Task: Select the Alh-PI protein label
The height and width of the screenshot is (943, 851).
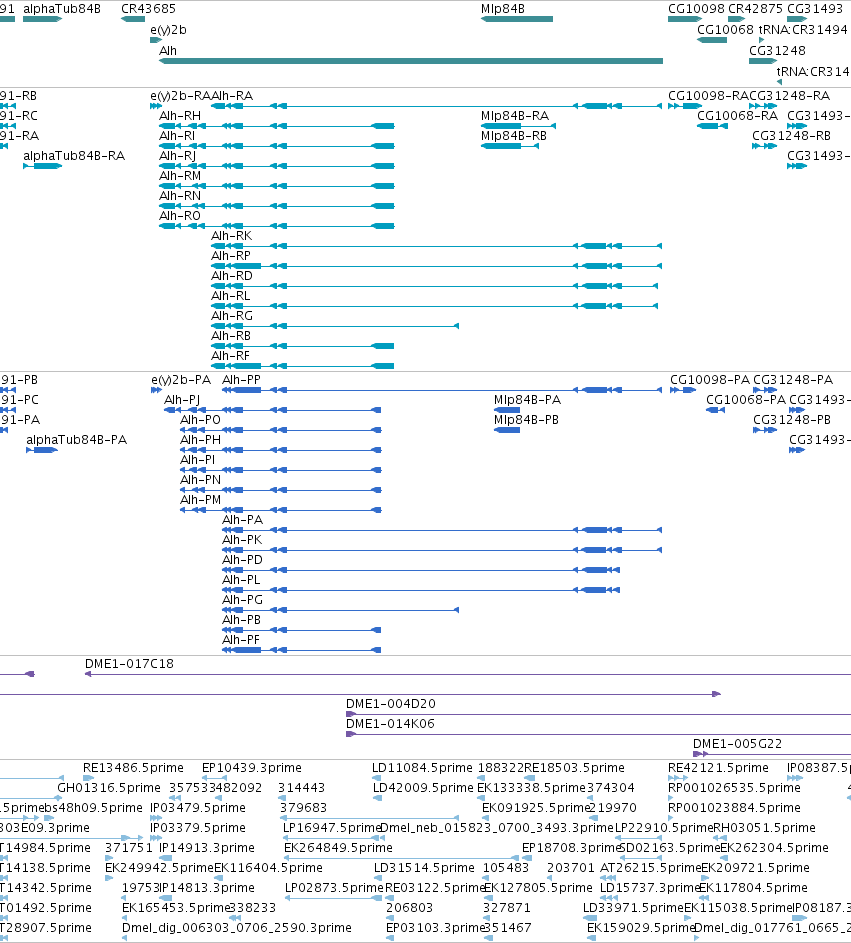Action: 197,460
